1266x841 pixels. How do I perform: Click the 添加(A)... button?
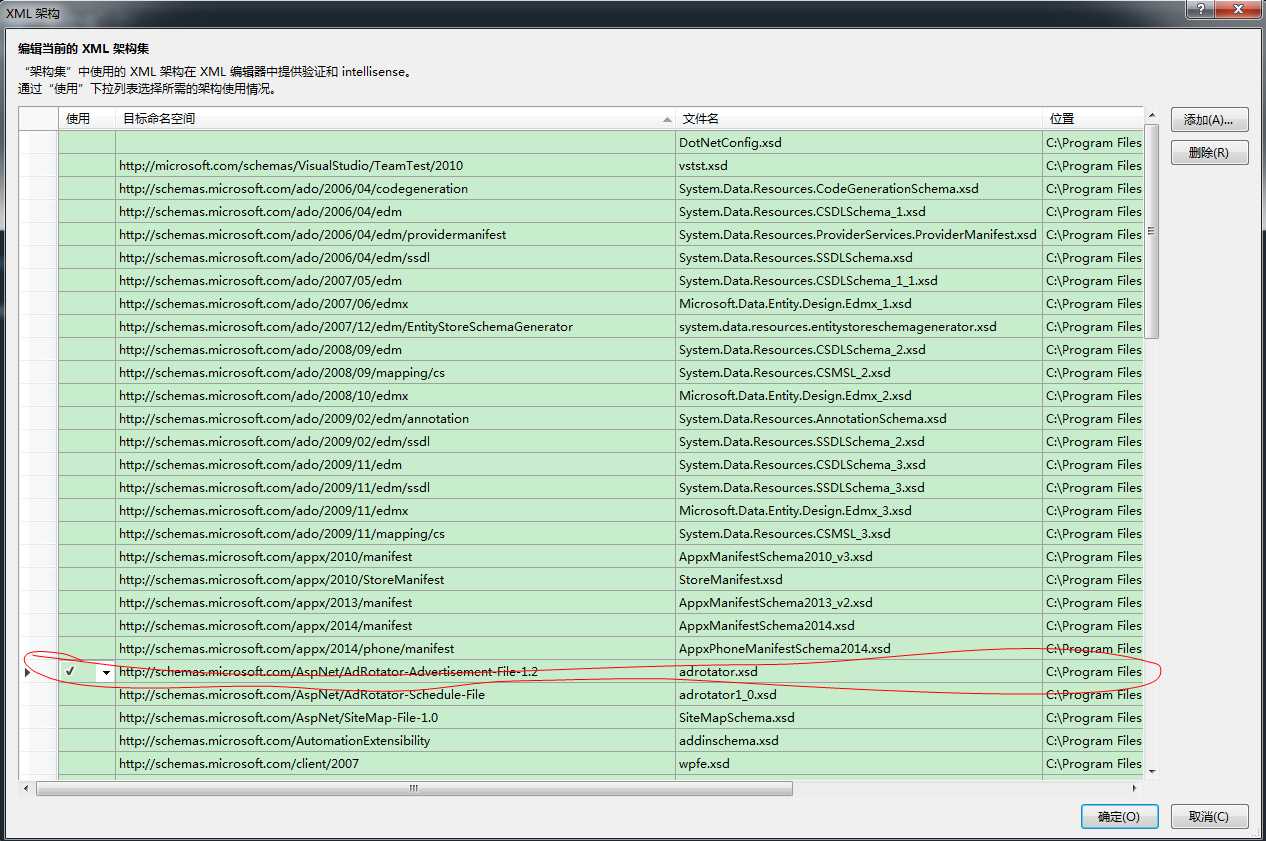point(1210,119)
